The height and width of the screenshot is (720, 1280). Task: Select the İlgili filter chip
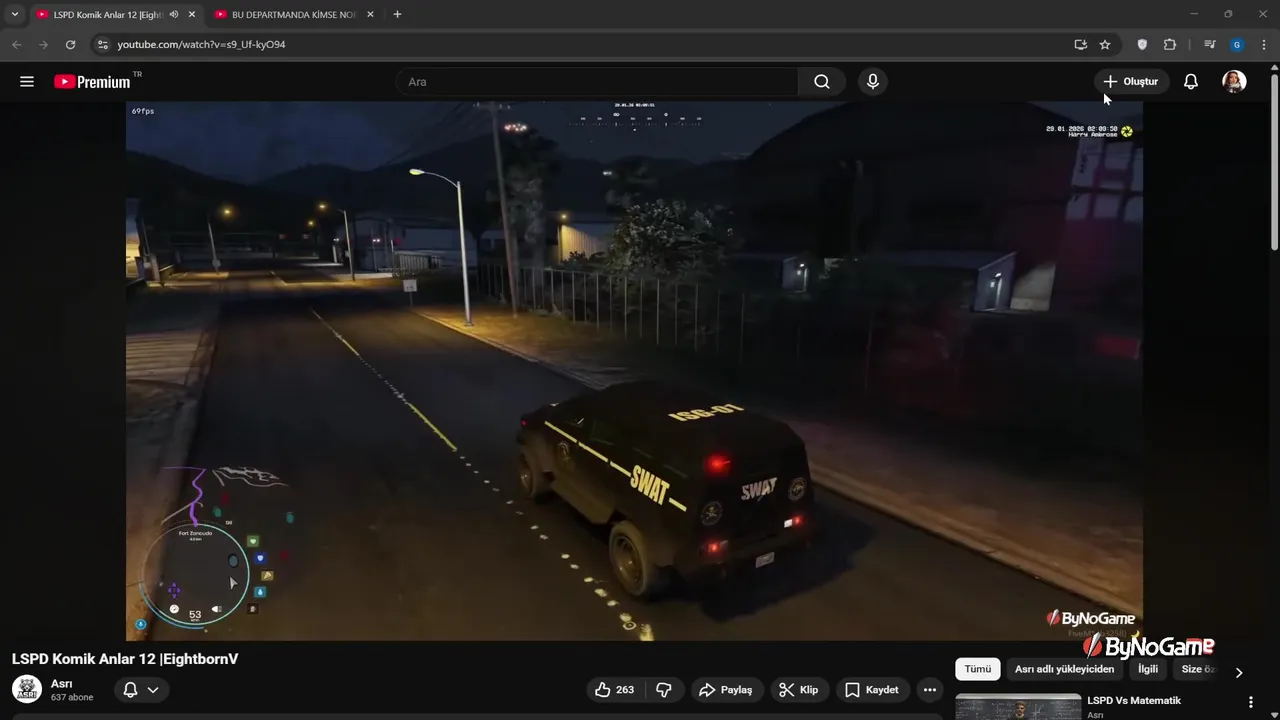[x=1148, y=669]
